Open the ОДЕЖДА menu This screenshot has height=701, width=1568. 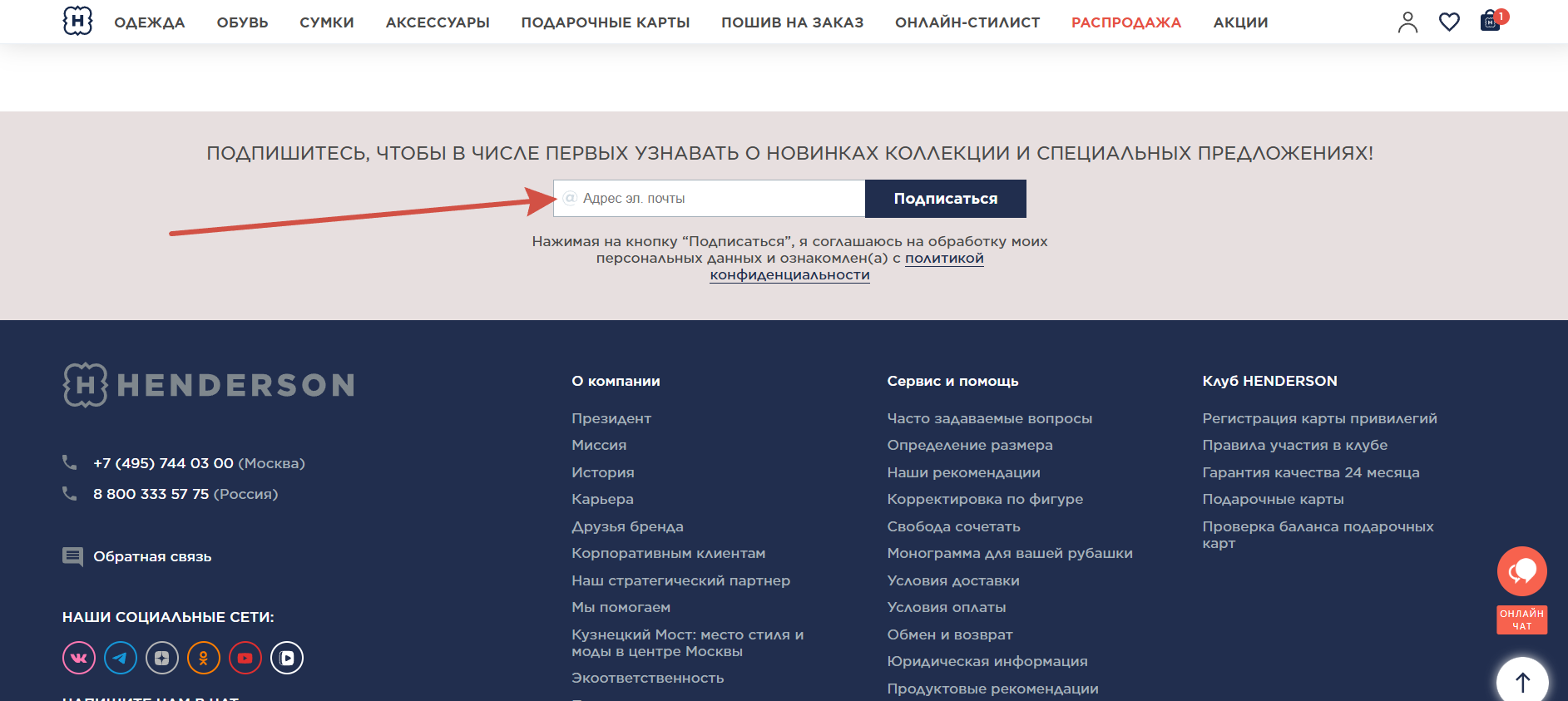click(x=150, y=22)
